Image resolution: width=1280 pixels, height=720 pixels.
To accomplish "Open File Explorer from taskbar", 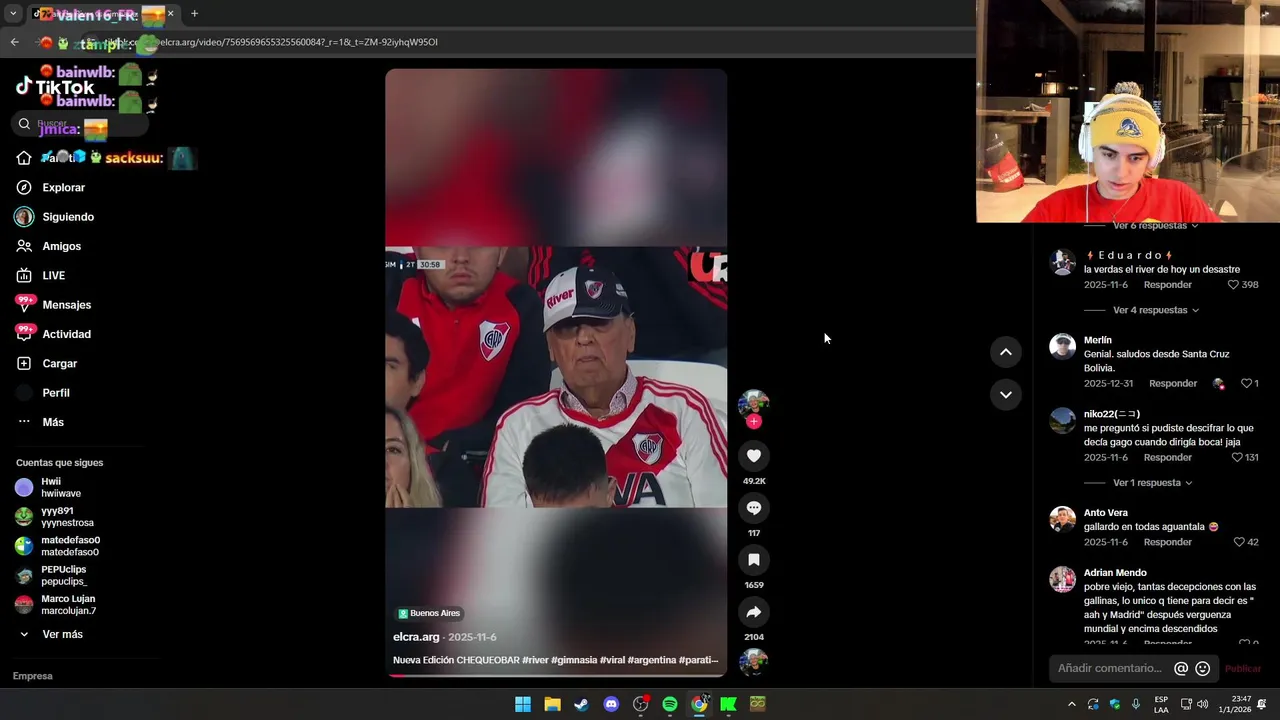I will 552,704.
